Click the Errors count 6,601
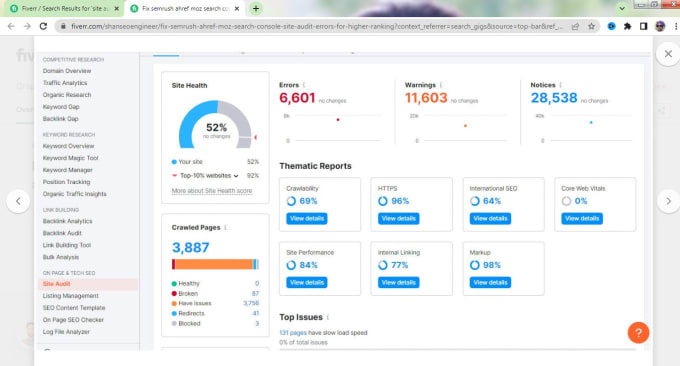The image size is (680, 366). (x=297, y=98)
